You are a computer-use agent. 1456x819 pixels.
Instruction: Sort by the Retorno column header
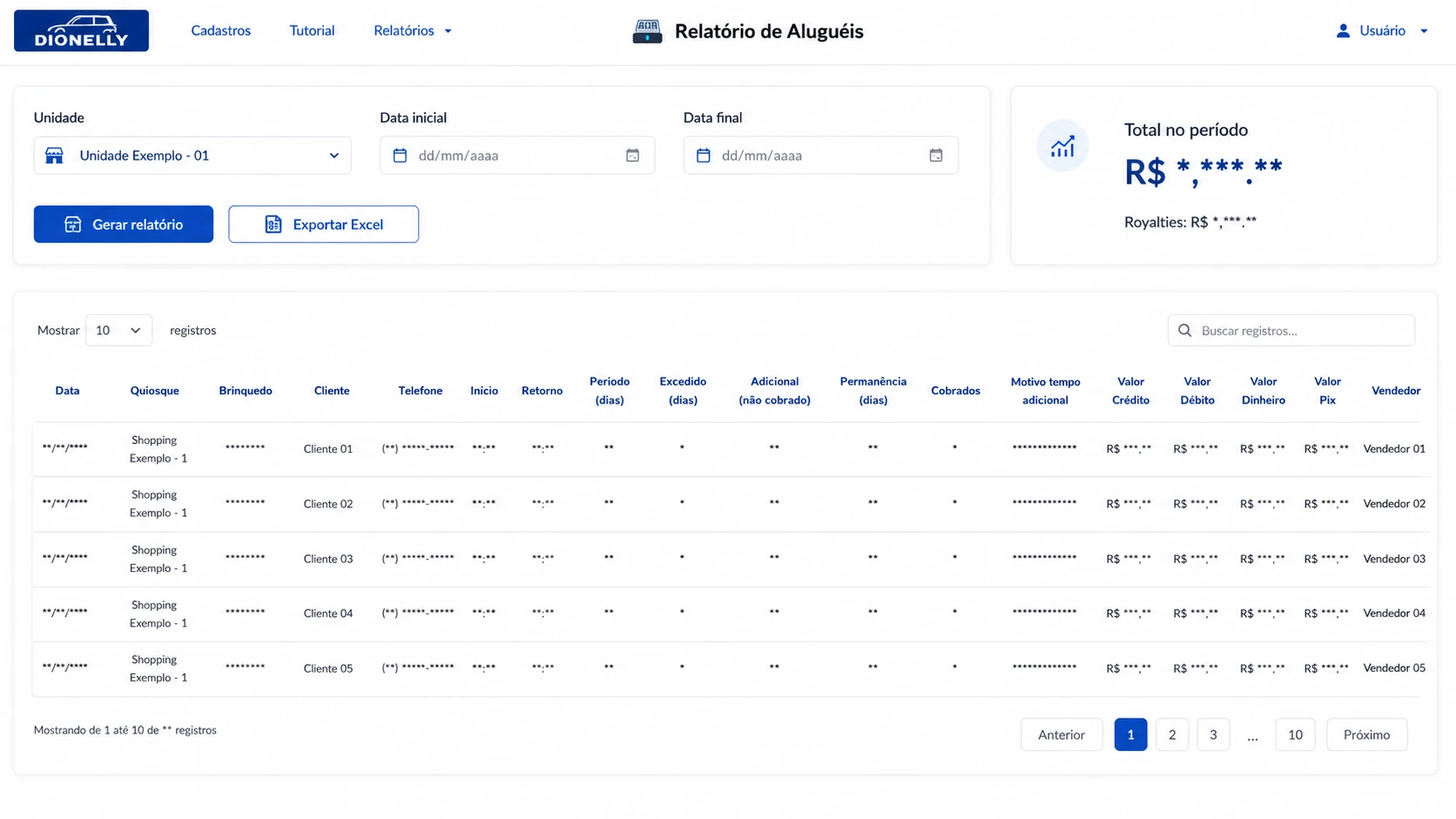tap(542, 391)
